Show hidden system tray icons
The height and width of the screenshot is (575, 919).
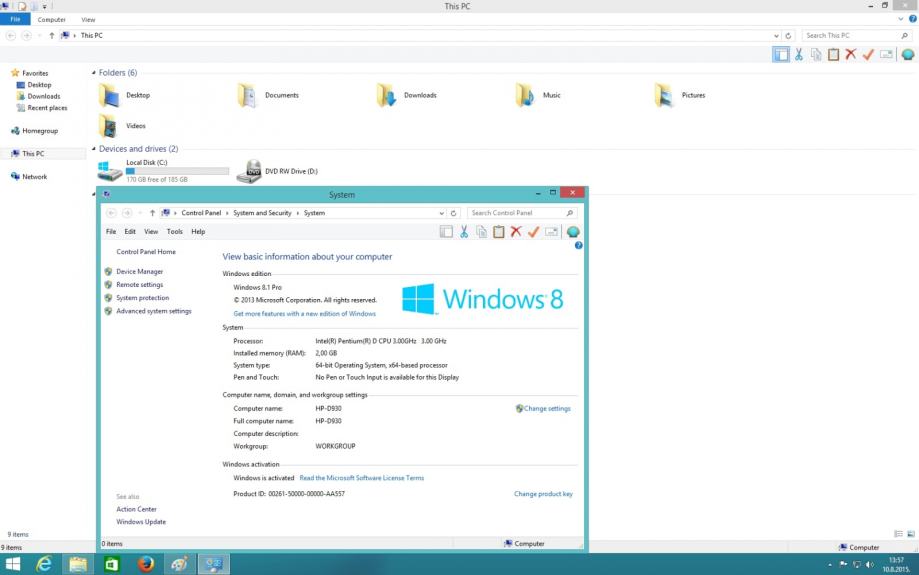pos(830,565)
